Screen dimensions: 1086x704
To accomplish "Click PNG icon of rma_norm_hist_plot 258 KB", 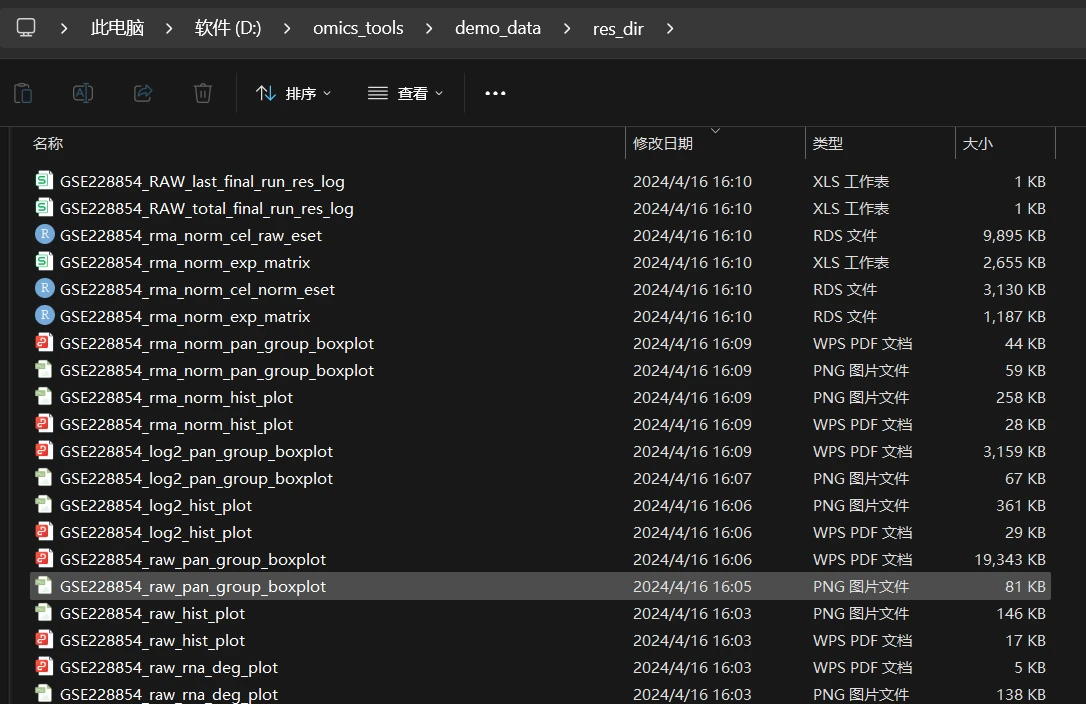I will click(44, 396).
